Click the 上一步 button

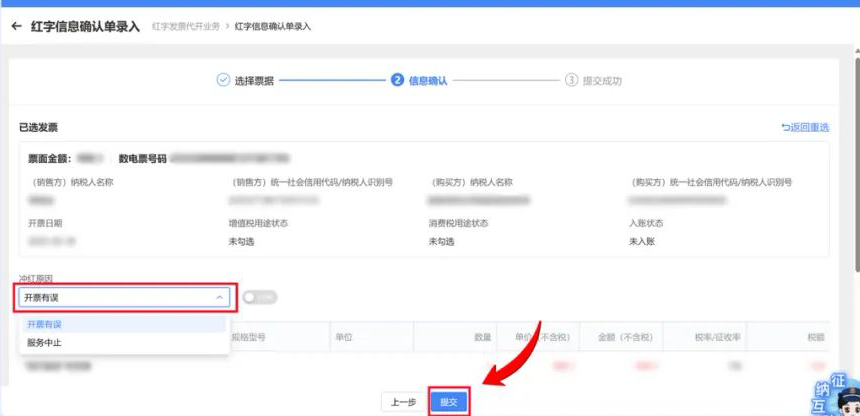pos(403,402)
